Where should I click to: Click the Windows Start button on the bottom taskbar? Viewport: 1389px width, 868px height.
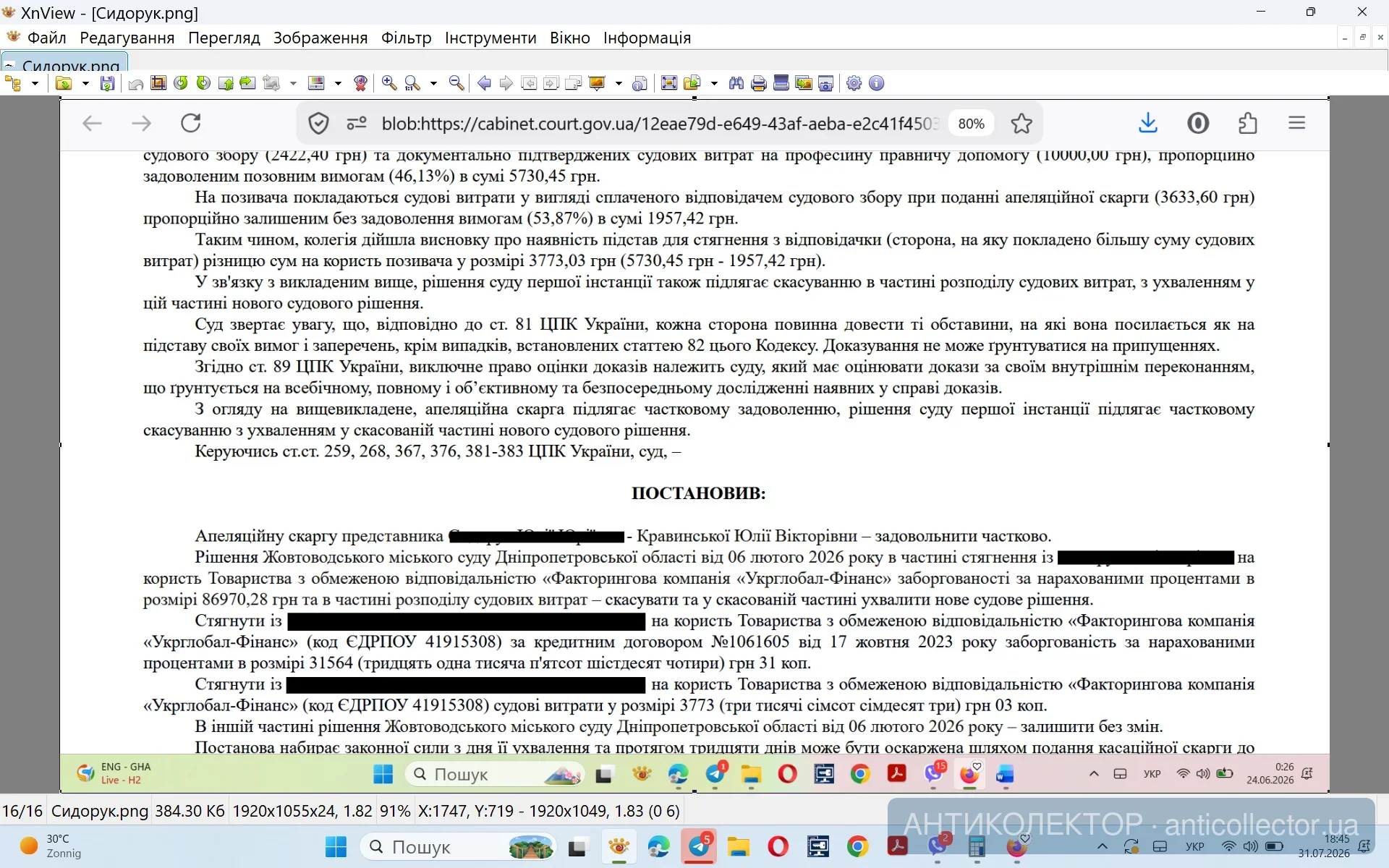(336, 846)
